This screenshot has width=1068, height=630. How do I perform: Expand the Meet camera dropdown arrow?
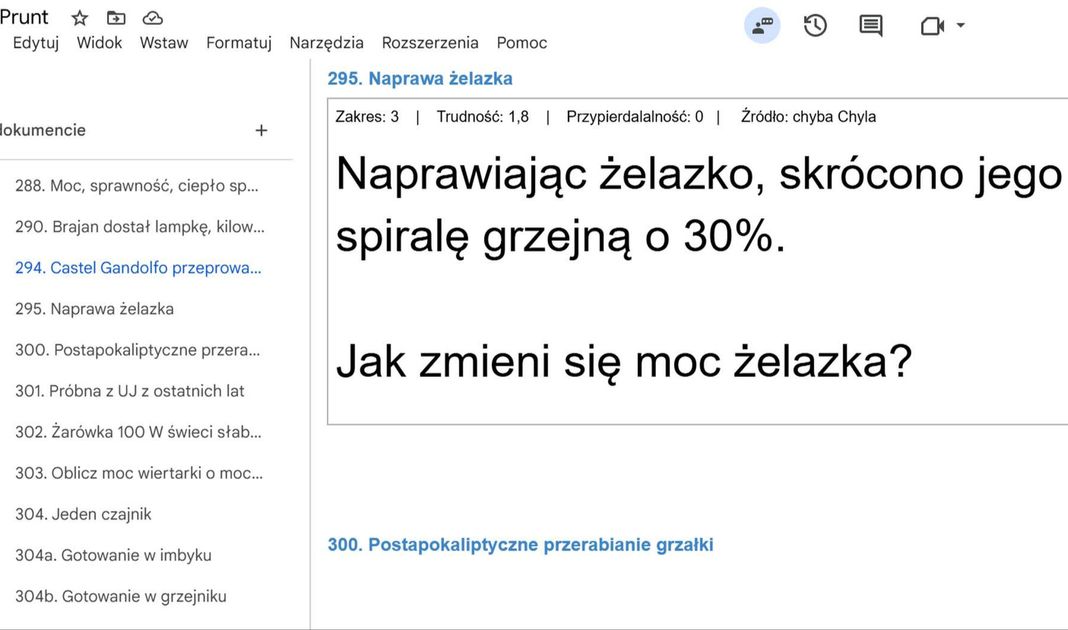[958, 25]
